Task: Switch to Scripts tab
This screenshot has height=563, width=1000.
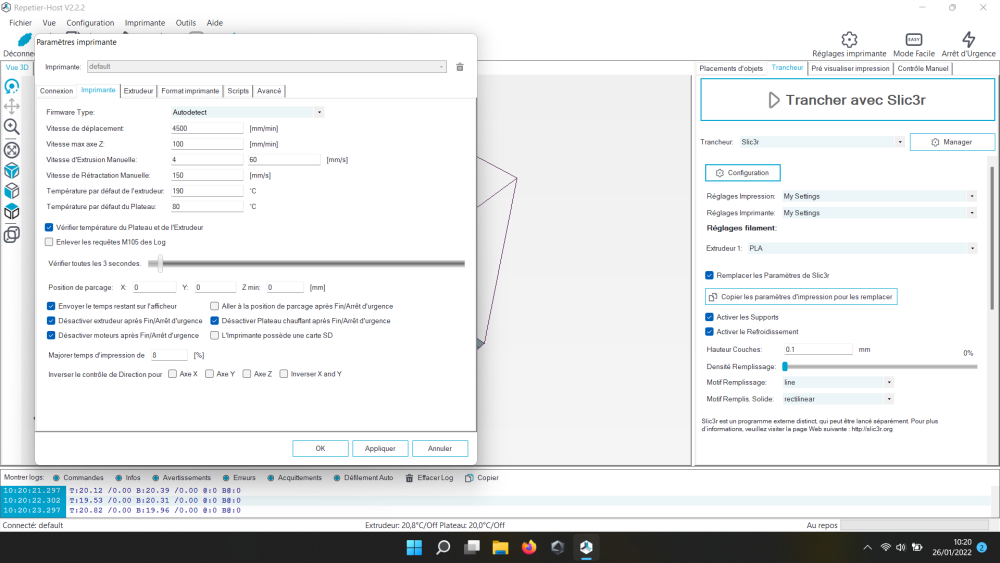Action: (238, 91)
